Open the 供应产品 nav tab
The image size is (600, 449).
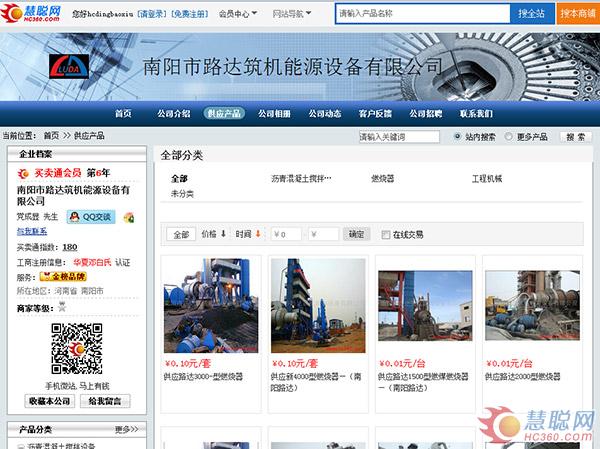point(224,113)
